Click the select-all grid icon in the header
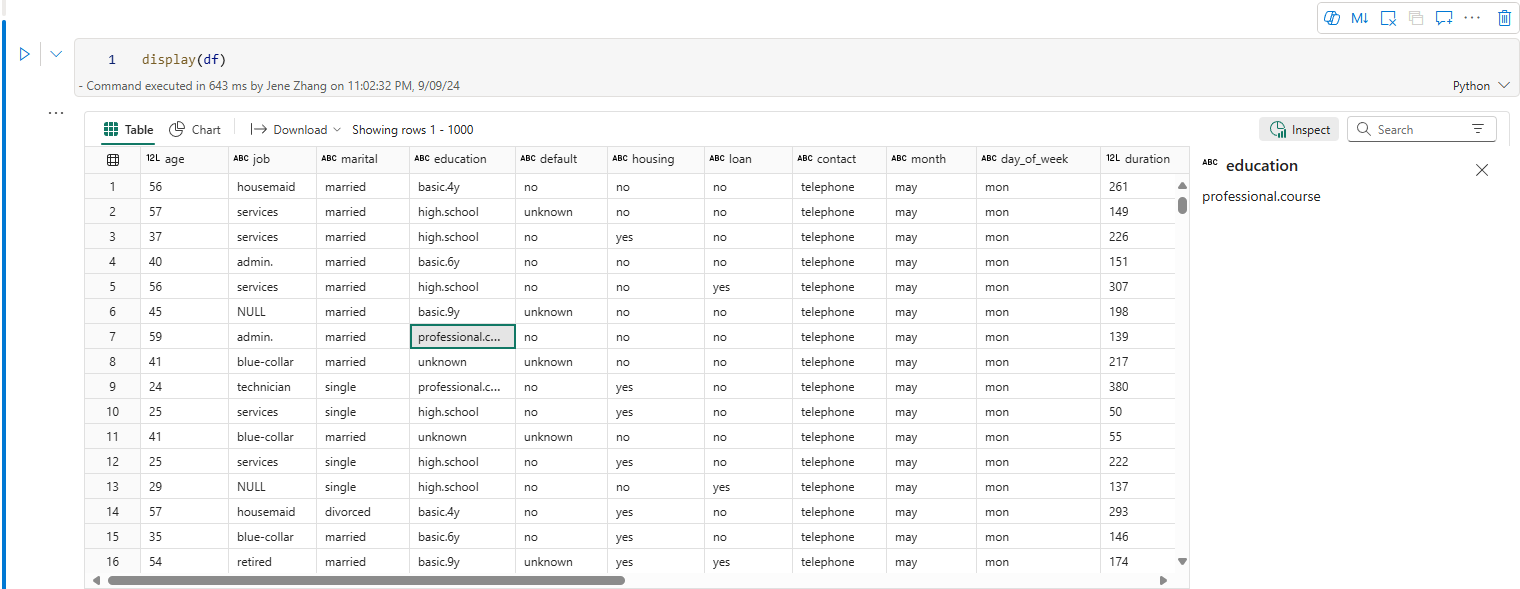Screen dimensions: 1520x589 pyautogui.click(x=113, y=159)
